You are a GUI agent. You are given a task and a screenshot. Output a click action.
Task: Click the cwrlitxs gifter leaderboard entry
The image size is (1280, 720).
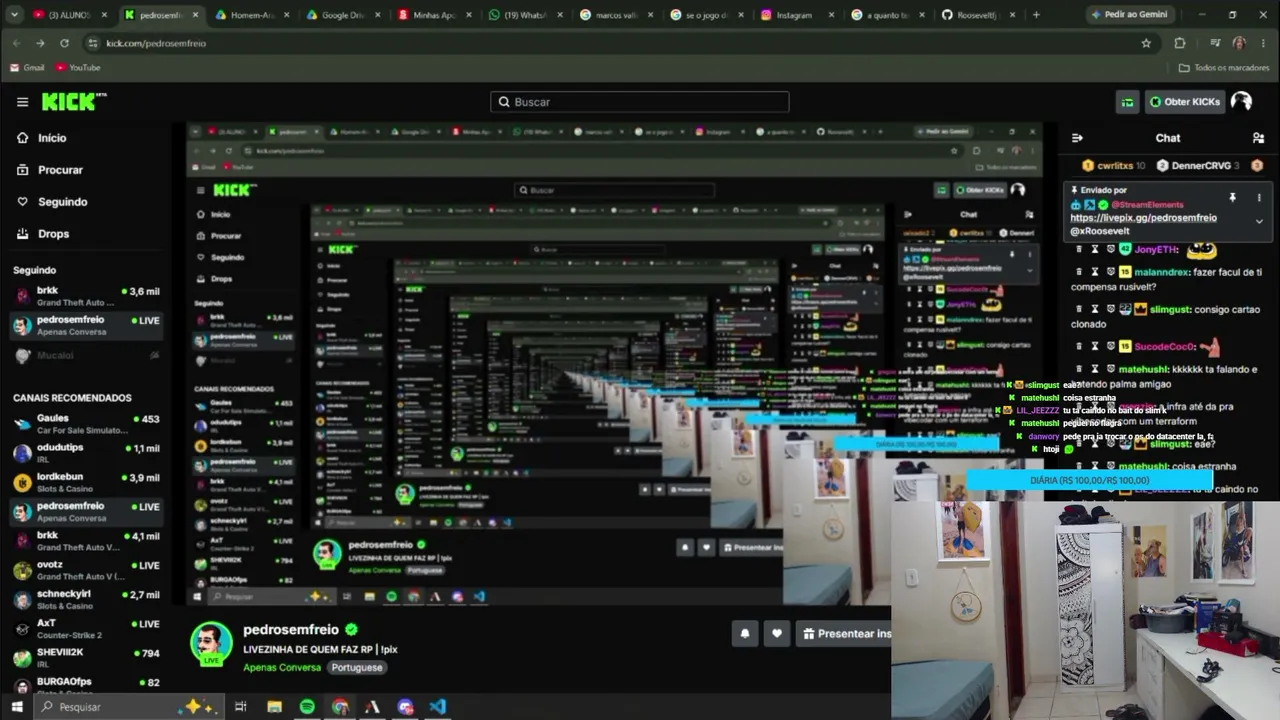1113,165
